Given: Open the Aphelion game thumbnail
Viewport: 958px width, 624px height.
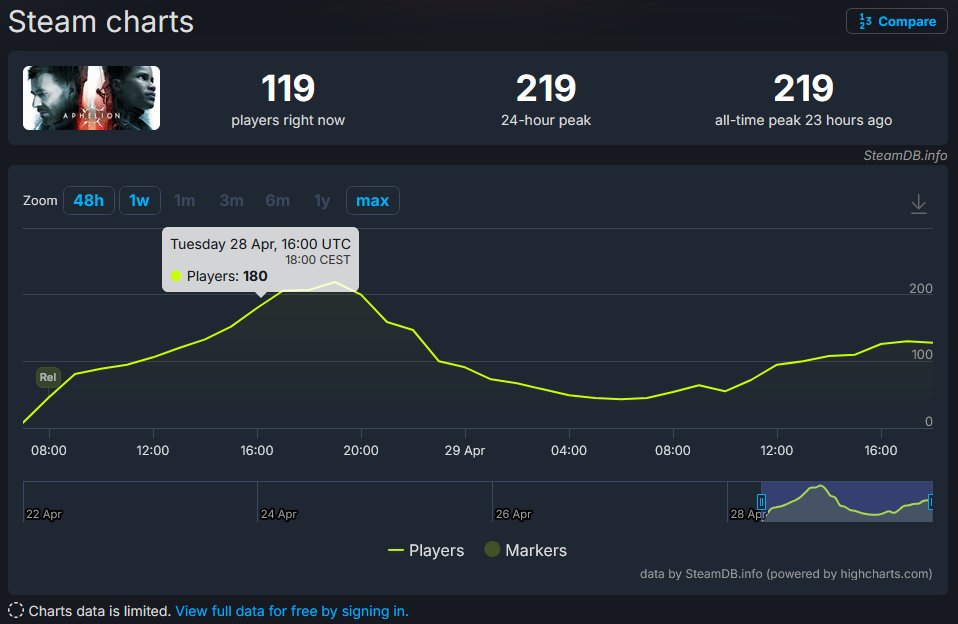Looking at the screenshot, I should (x=92, y=98).
